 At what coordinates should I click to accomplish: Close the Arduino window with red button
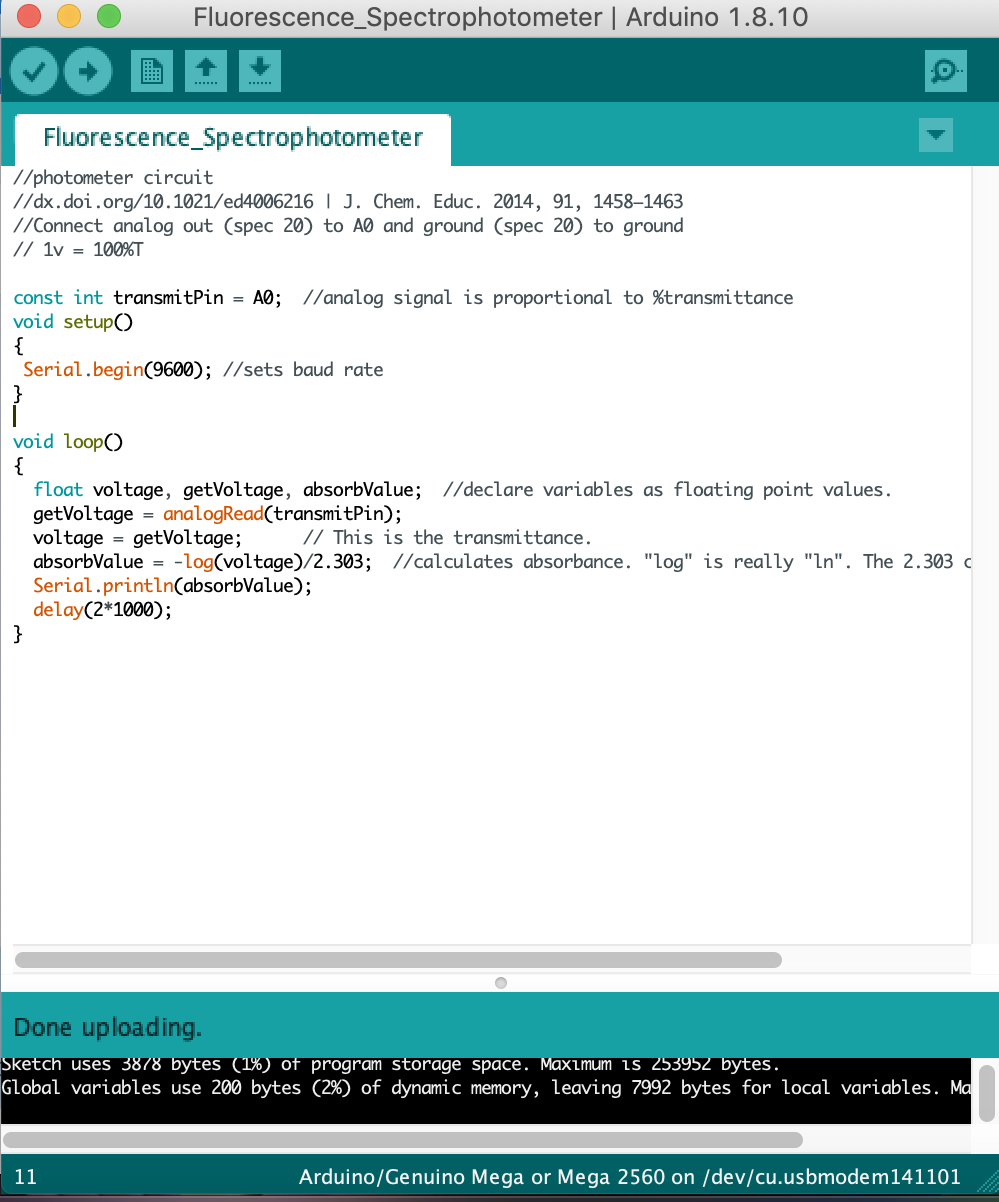pos(29,17)
